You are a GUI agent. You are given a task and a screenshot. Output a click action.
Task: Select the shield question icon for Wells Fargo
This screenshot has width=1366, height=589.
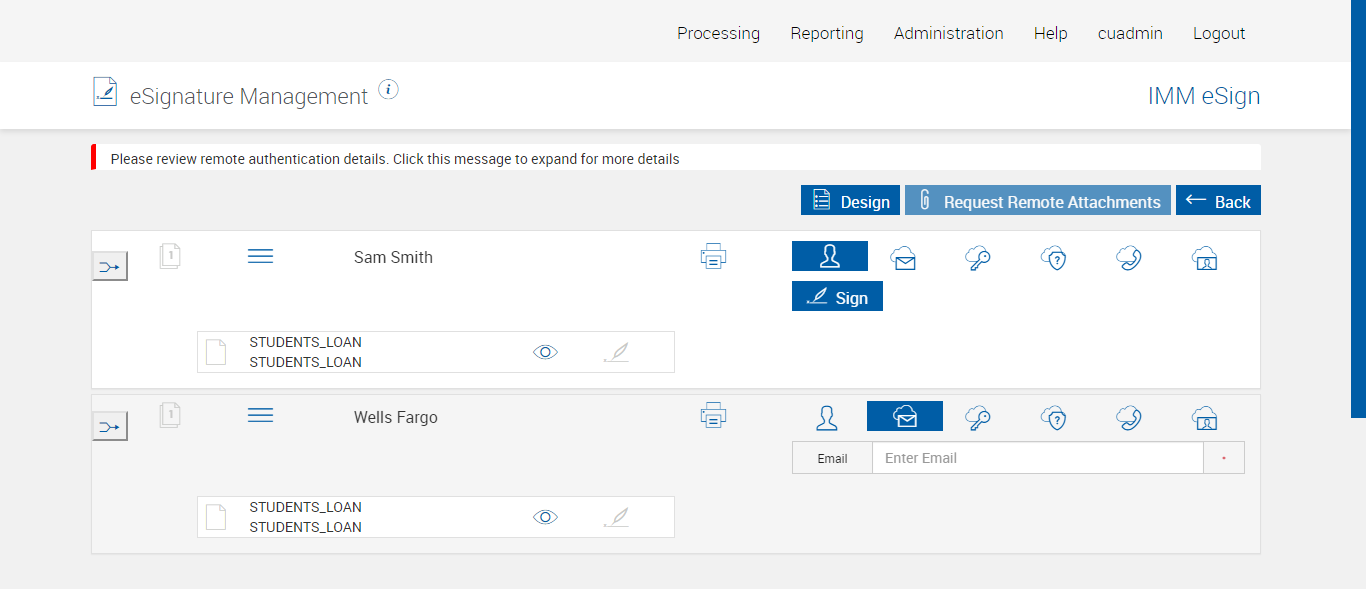(x=1054, y=417)
